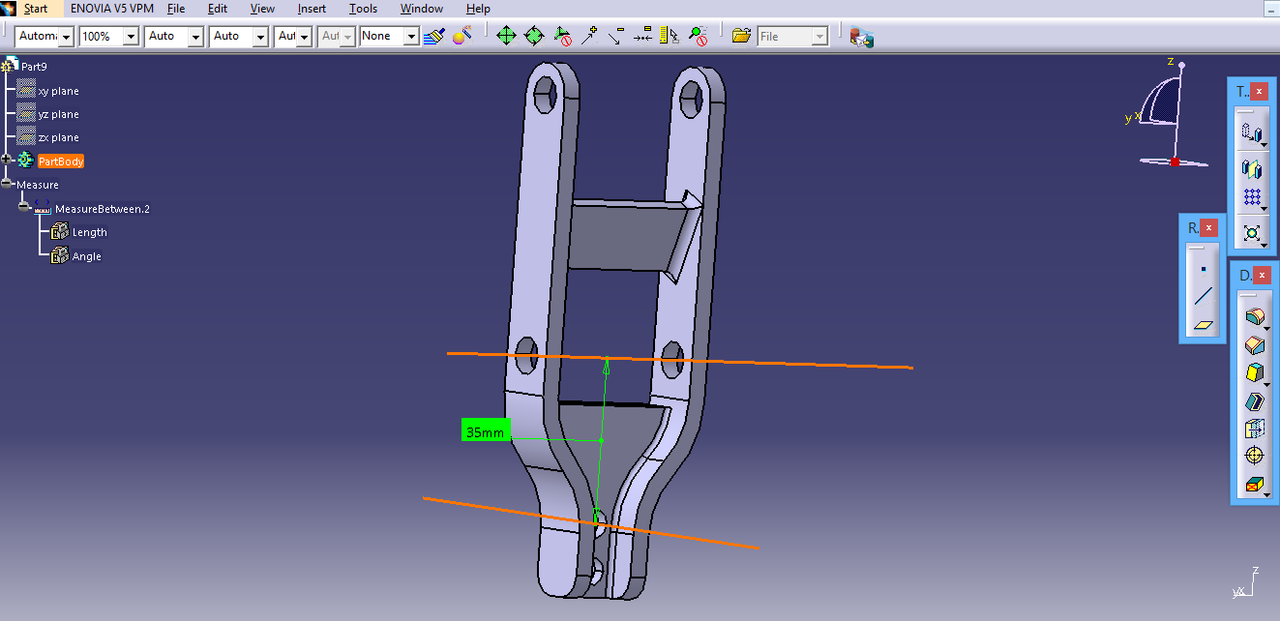Click the Rectangular Pattern grid icon
The image size is (1280, 621).
pyautogui.click(x=1252, y=198)
